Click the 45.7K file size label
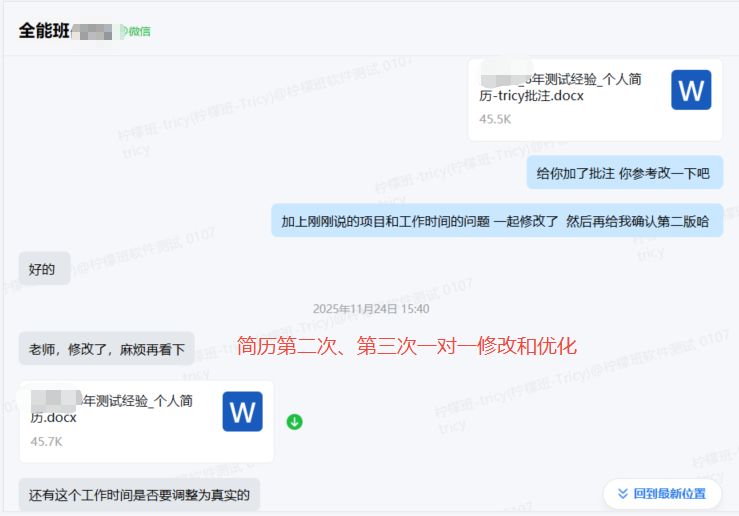The height and width of the screenshot is (516, 739). (x=46, y=441)
